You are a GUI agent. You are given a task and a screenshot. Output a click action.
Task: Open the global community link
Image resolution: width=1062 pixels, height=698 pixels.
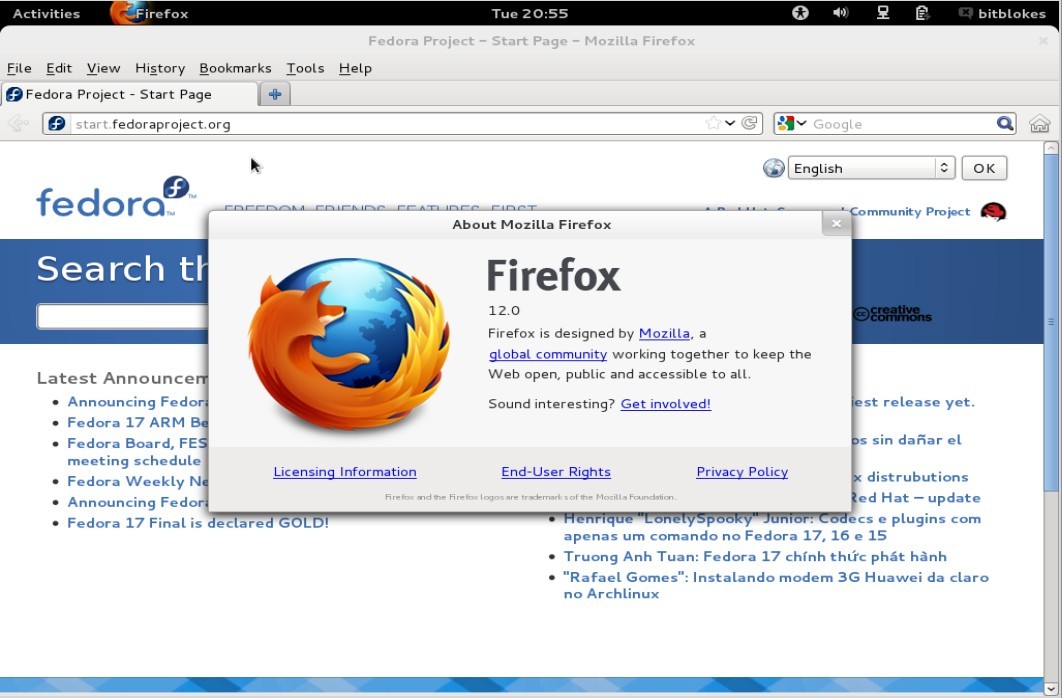548,354
